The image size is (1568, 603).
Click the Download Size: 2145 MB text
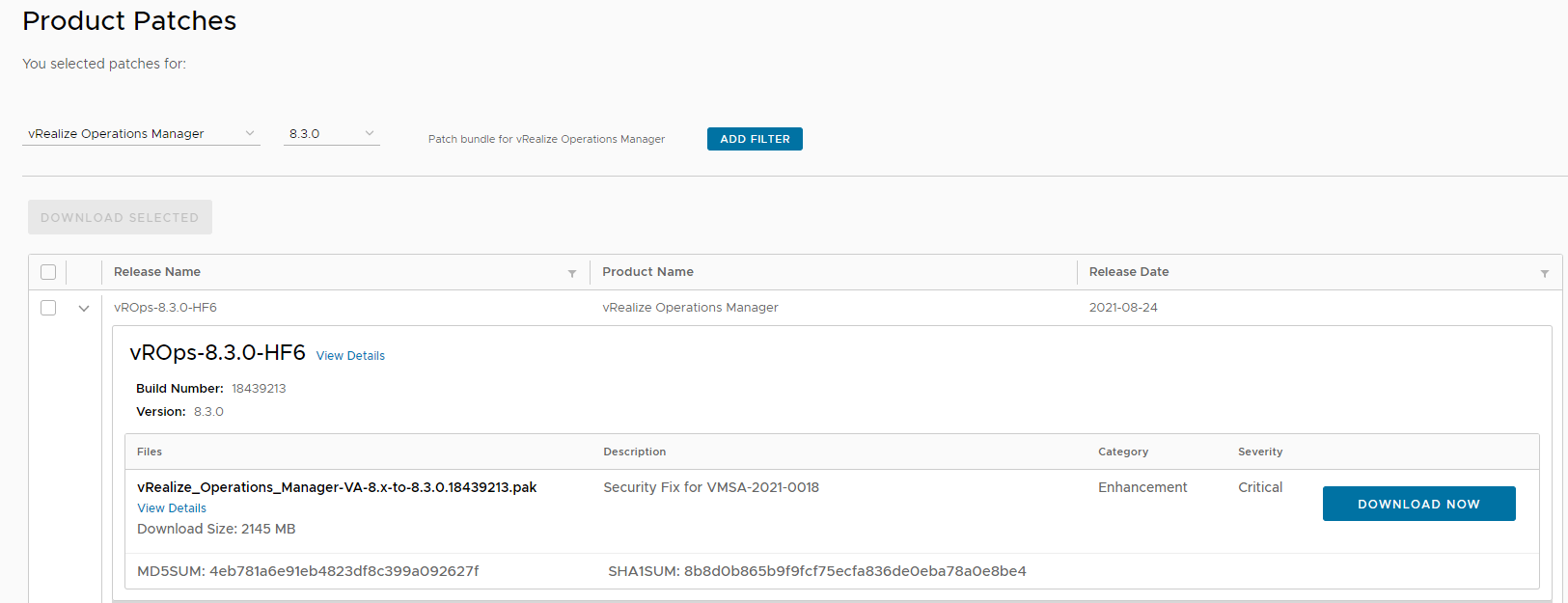click(x=216, y=529)
